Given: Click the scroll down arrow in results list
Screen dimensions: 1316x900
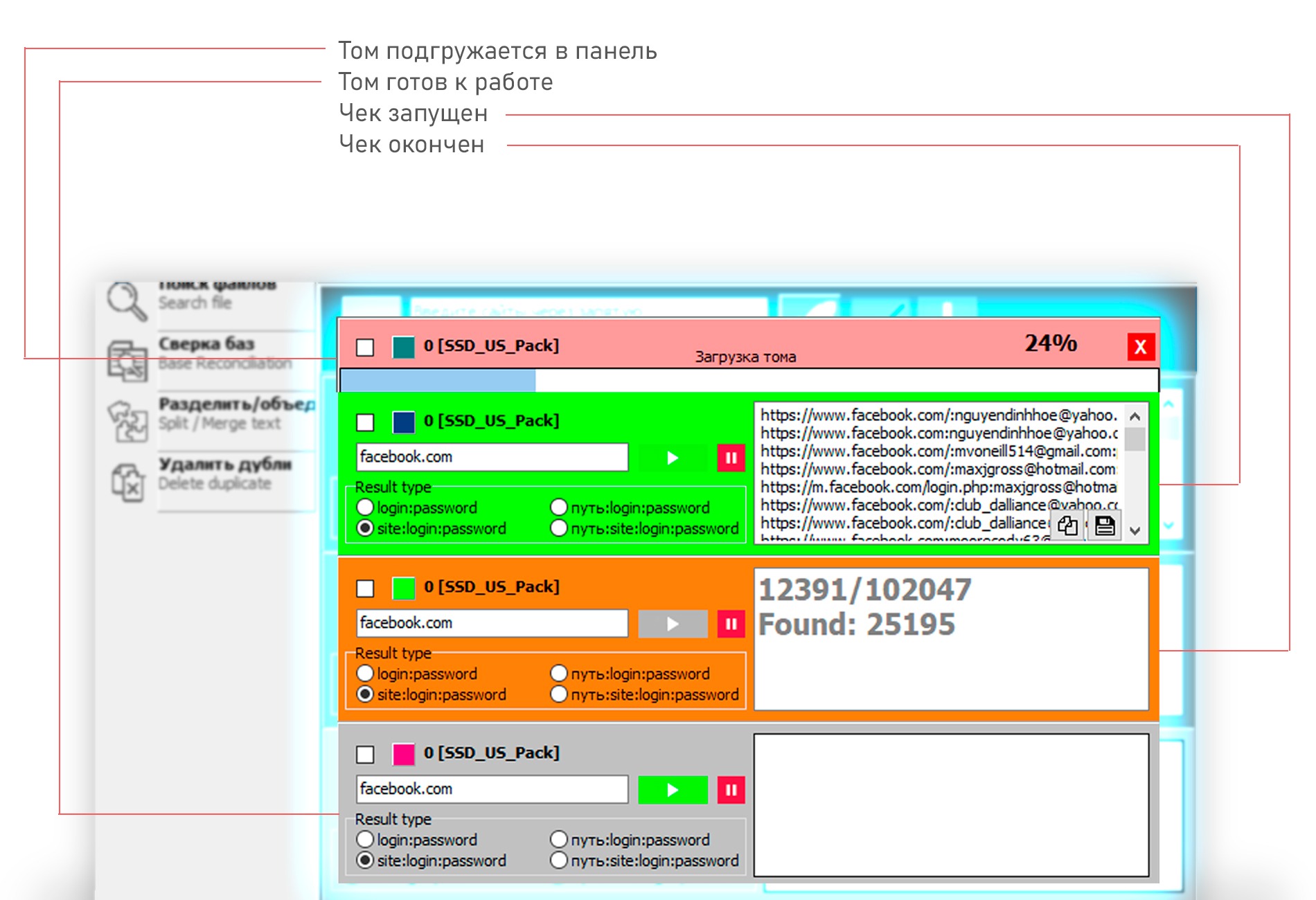Looking at the screenshot, I should (x=1135, y=531).
